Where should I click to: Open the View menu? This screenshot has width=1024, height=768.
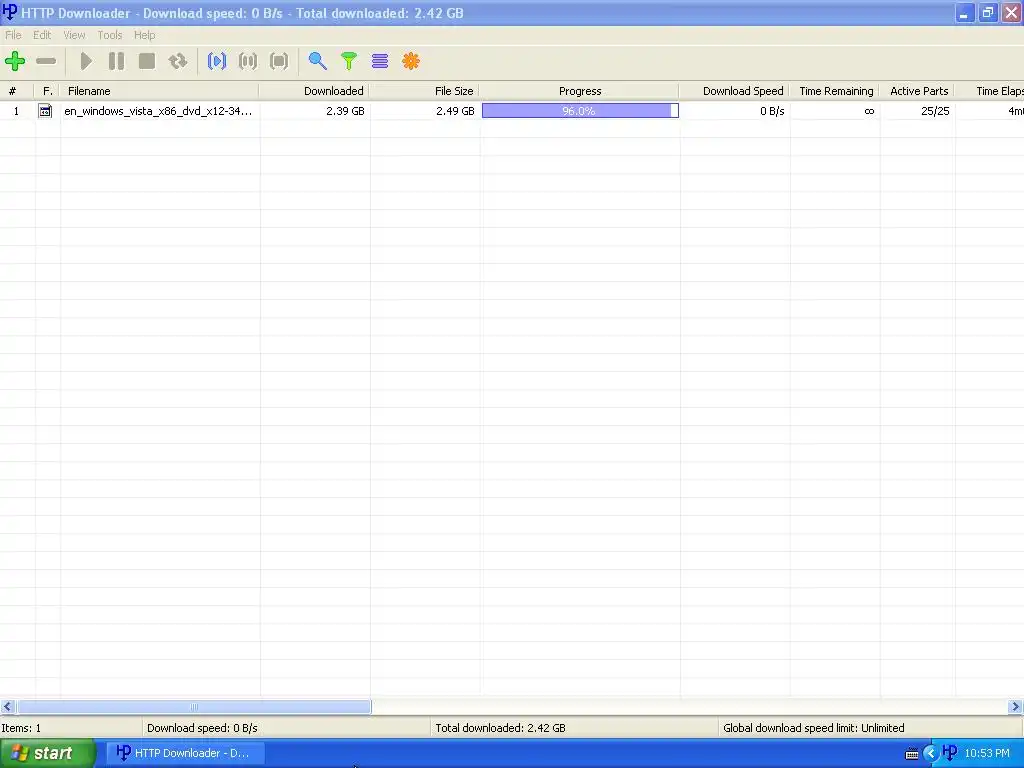[x=74, y=35]
